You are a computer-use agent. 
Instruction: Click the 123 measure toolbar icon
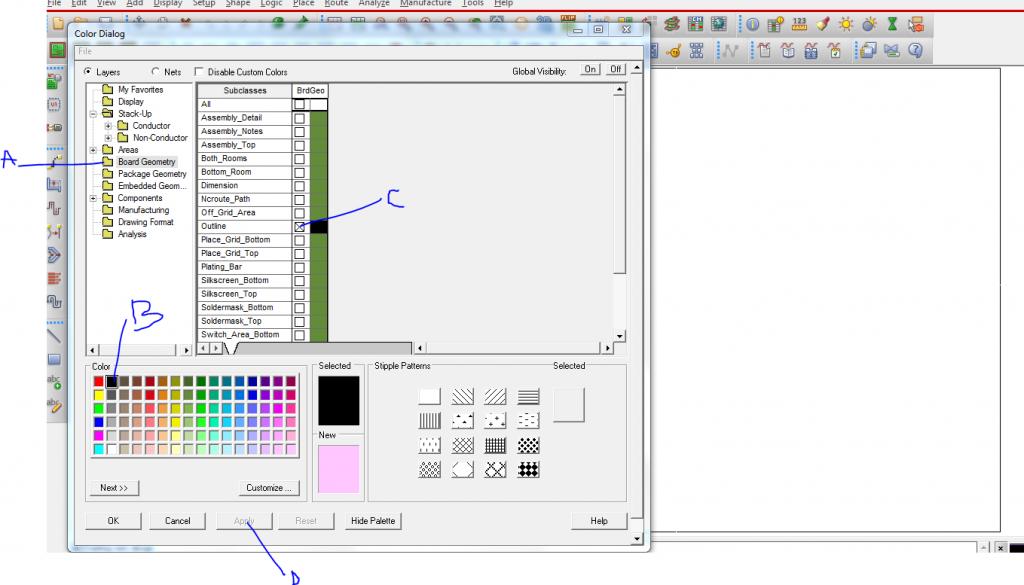[799, 25]
